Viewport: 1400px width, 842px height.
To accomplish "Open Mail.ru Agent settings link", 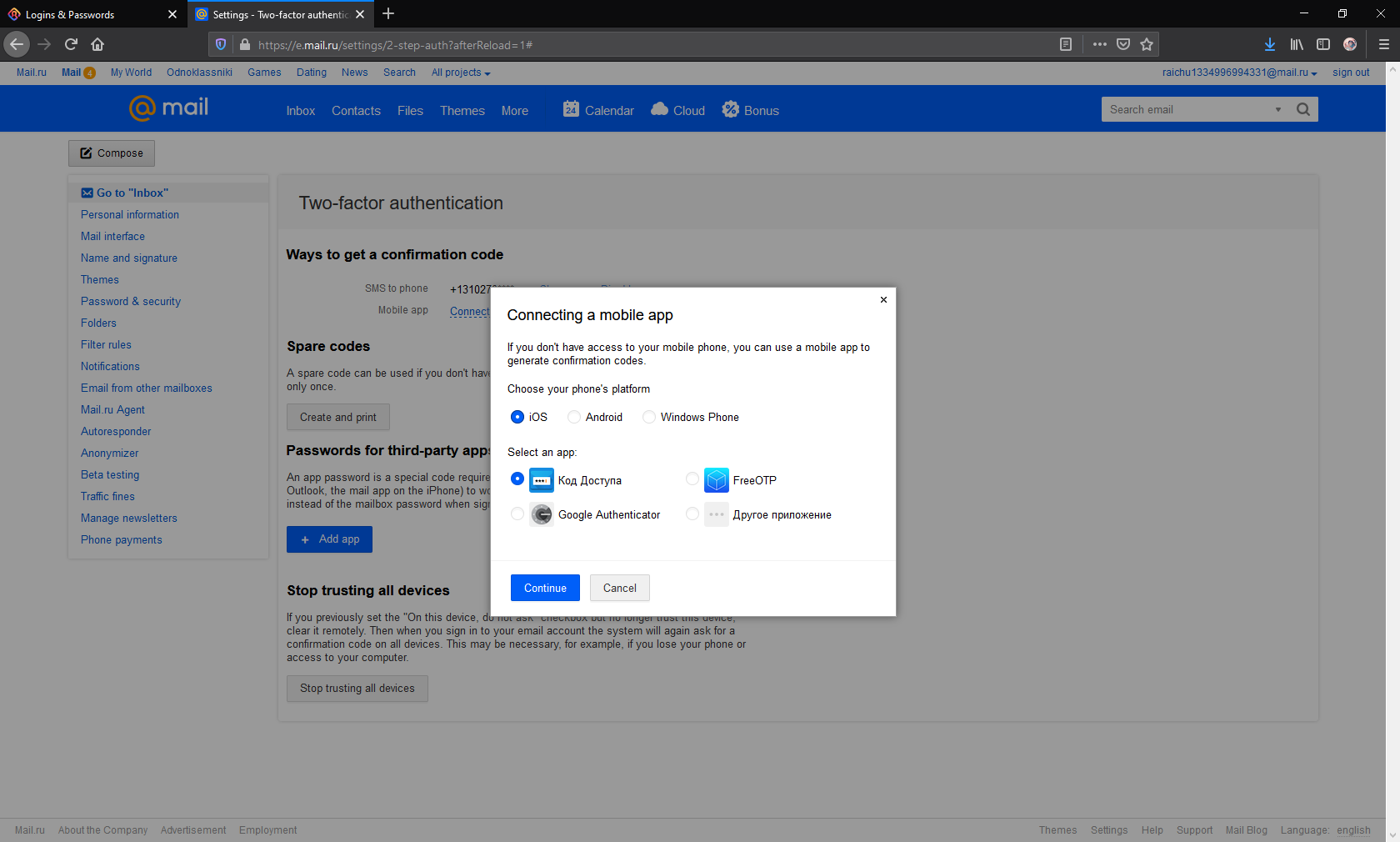I will (x=112, y=409).
